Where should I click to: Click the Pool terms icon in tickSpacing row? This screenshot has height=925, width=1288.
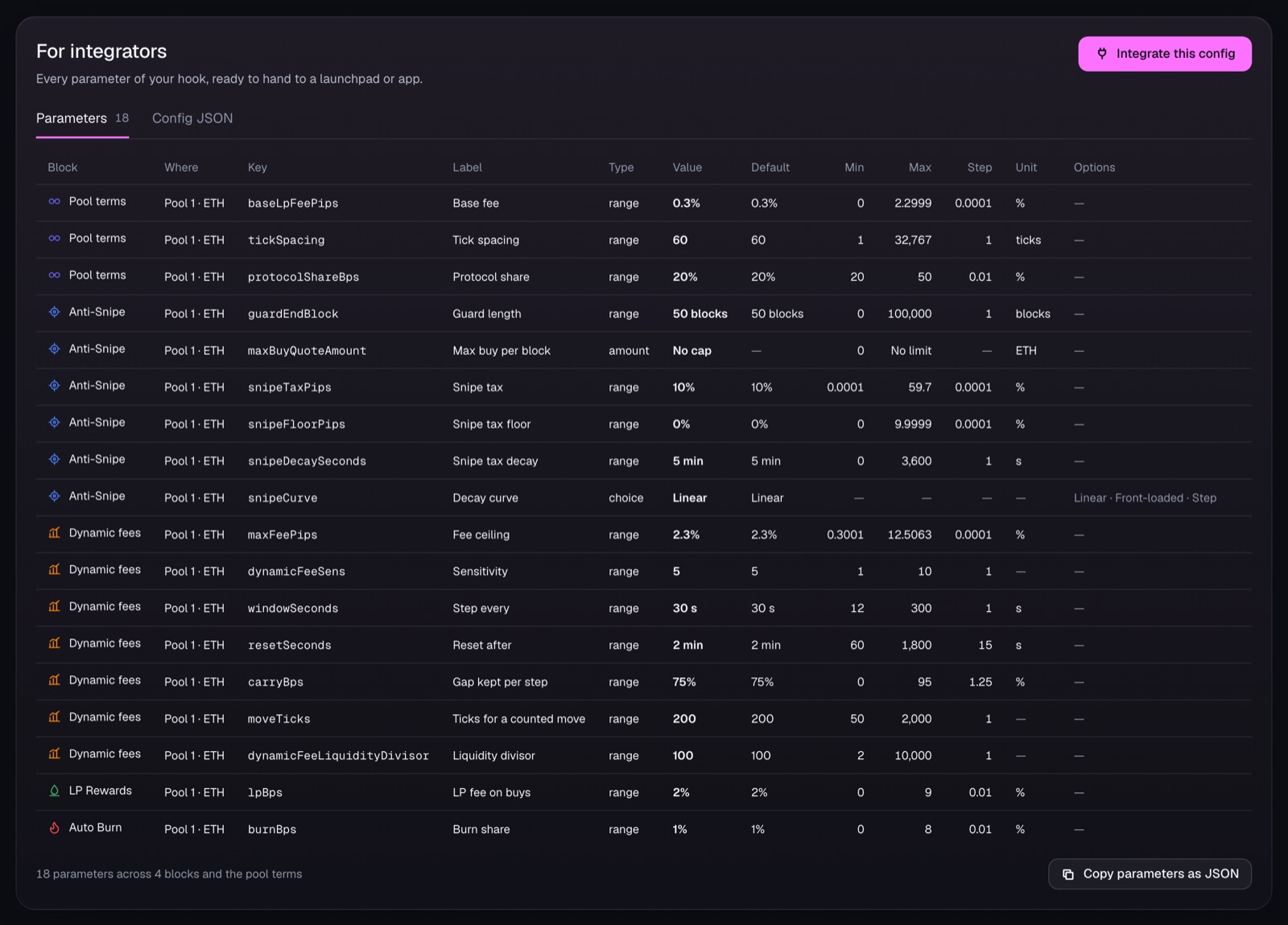point(54,238)
